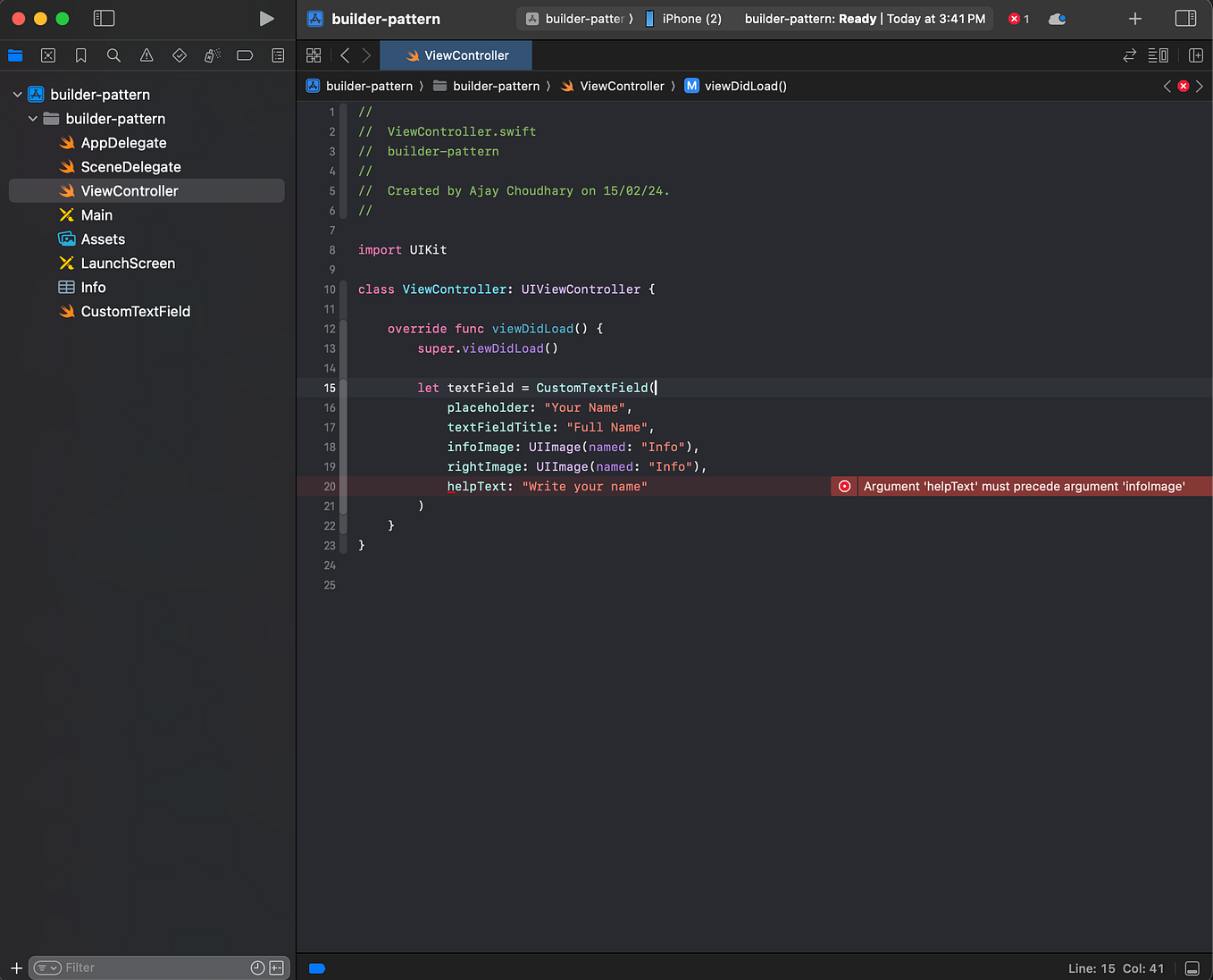Jump to the next issue
Viewport: 1213px width, 980px height.
point(1200,86)
